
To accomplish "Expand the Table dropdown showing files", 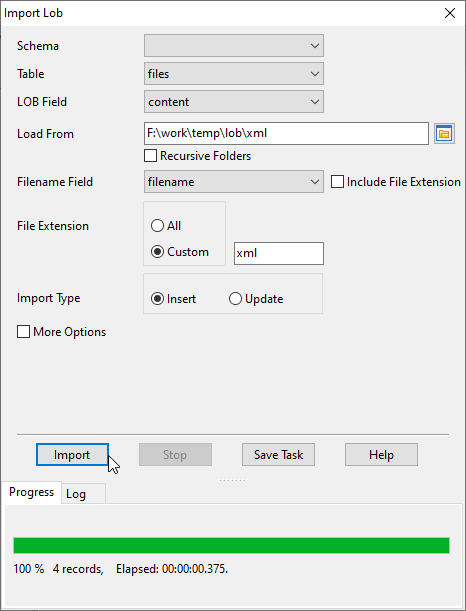I will click(x=234, y=74).
